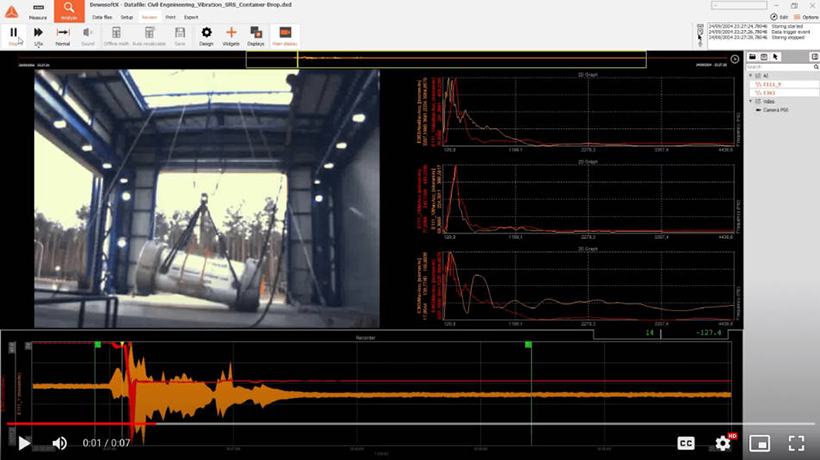Collapse the Video channel group
Screen dimensions: 820x460
click(752, 101)
